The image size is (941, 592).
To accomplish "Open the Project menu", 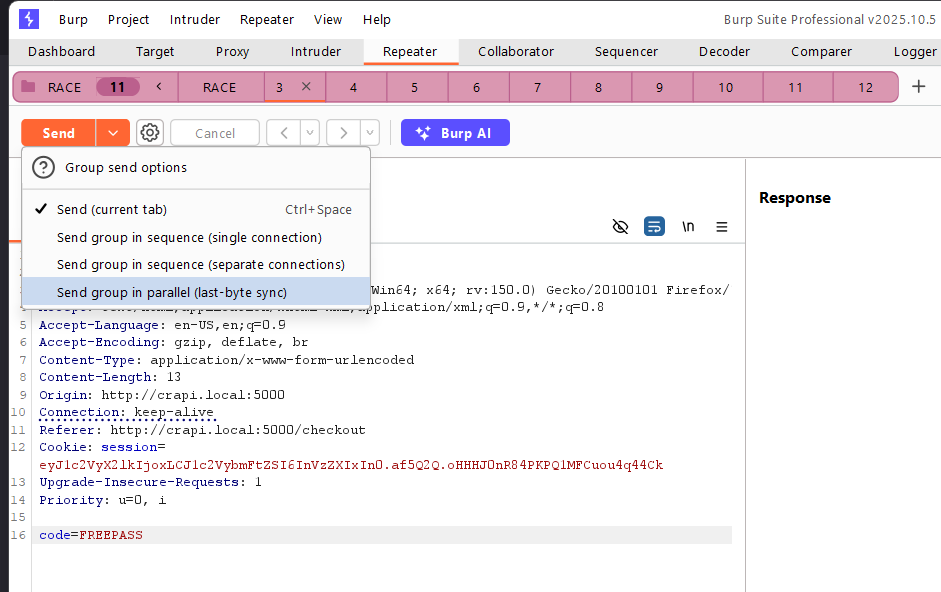I will (128, 19).
